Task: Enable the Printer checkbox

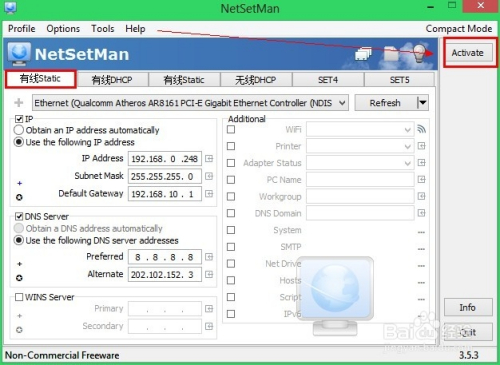Action: tap(231, 146)
